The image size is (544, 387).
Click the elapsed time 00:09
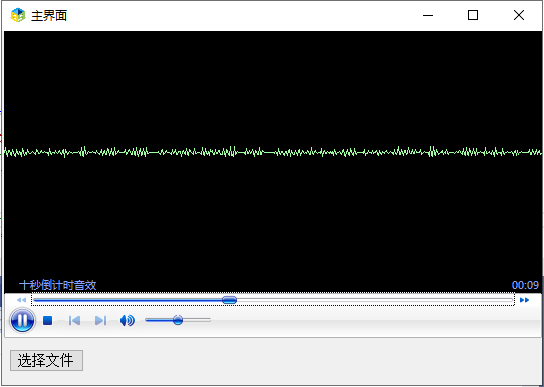[525, 285]
